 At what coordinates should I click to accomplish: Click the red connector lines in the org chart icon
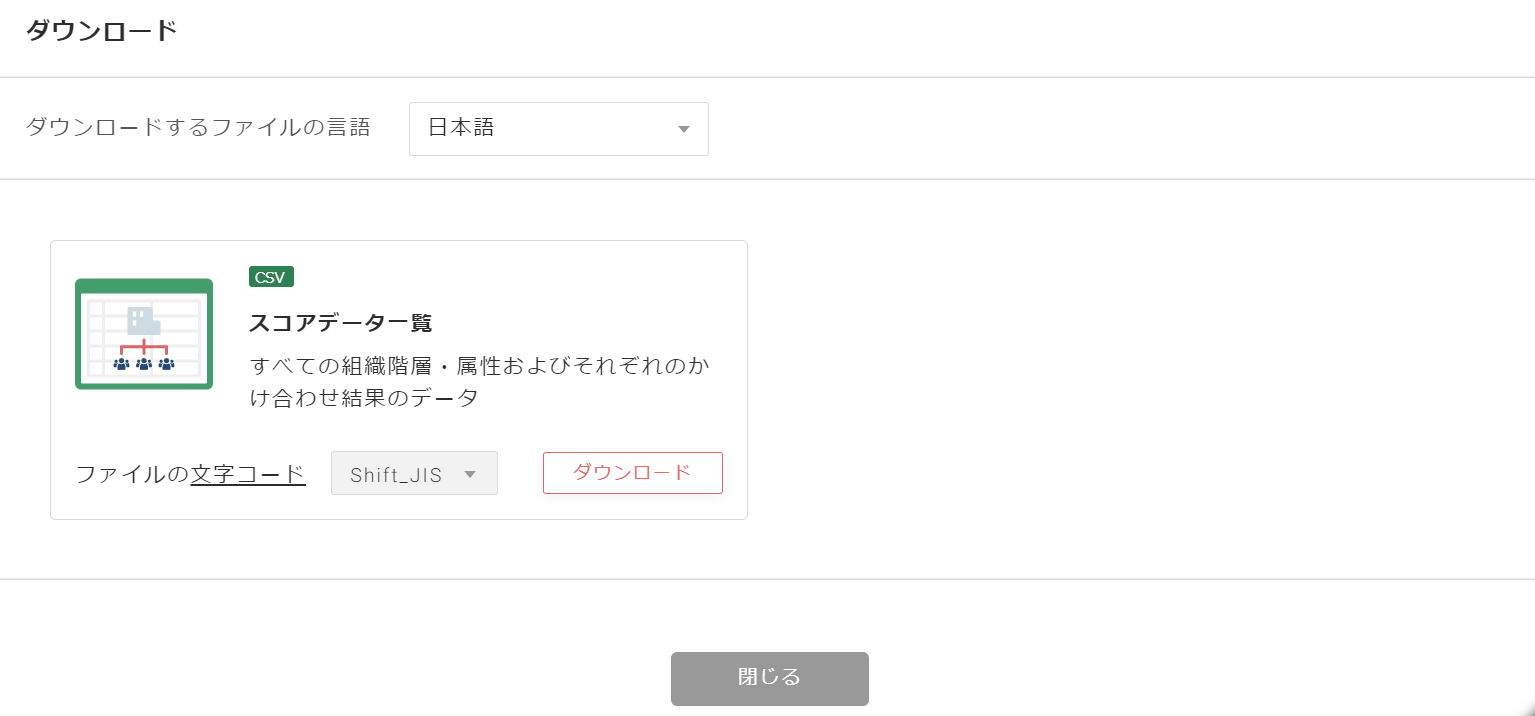tap(144, 348)
